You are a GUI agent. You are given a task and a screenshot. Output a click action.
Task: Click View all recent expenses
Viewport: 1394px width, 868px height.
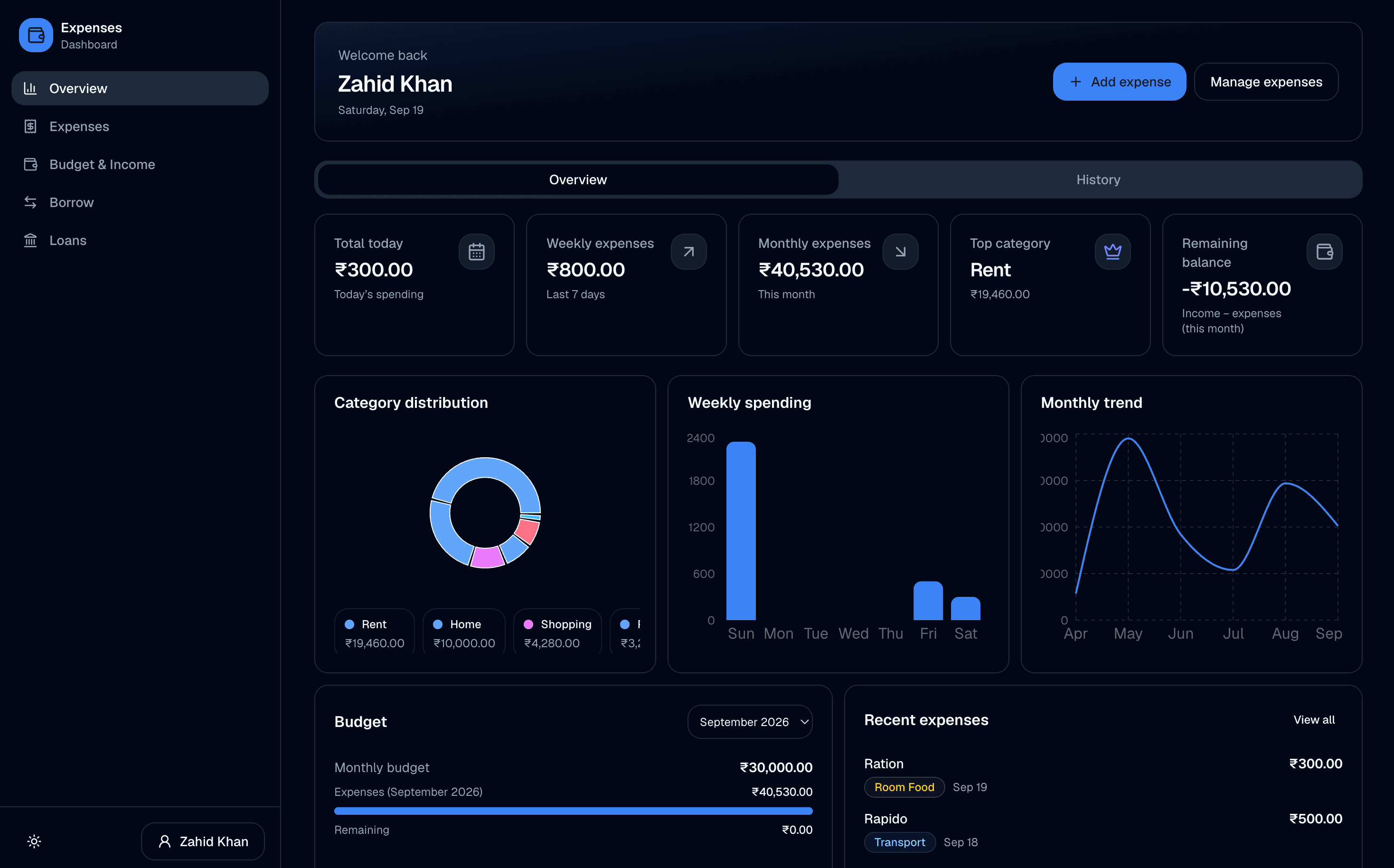1314,719
